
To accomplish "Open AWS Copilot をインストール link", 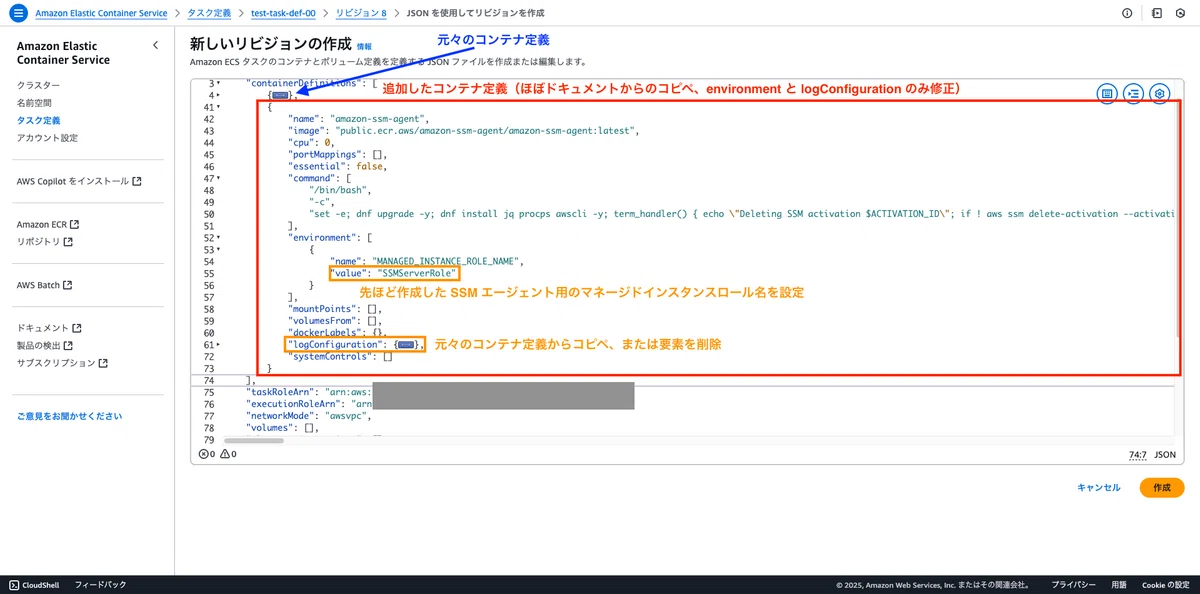I will [x=79, y=182].
